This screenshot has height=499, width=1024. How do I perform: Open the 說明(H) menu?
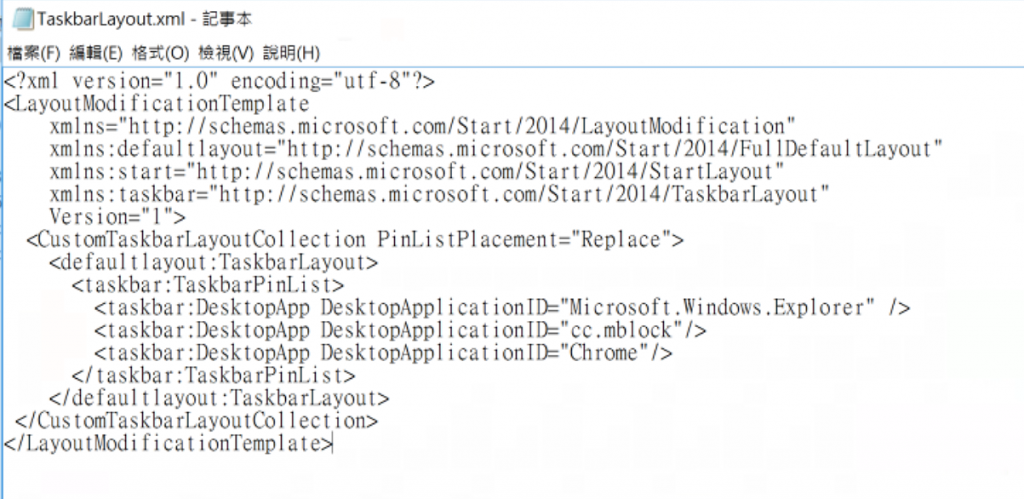click(x=291, y=53)
